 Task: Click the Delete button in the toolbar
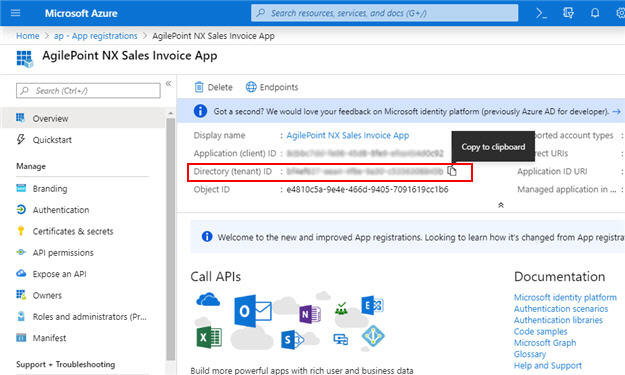pyautogui.click(x=213, y=87)
